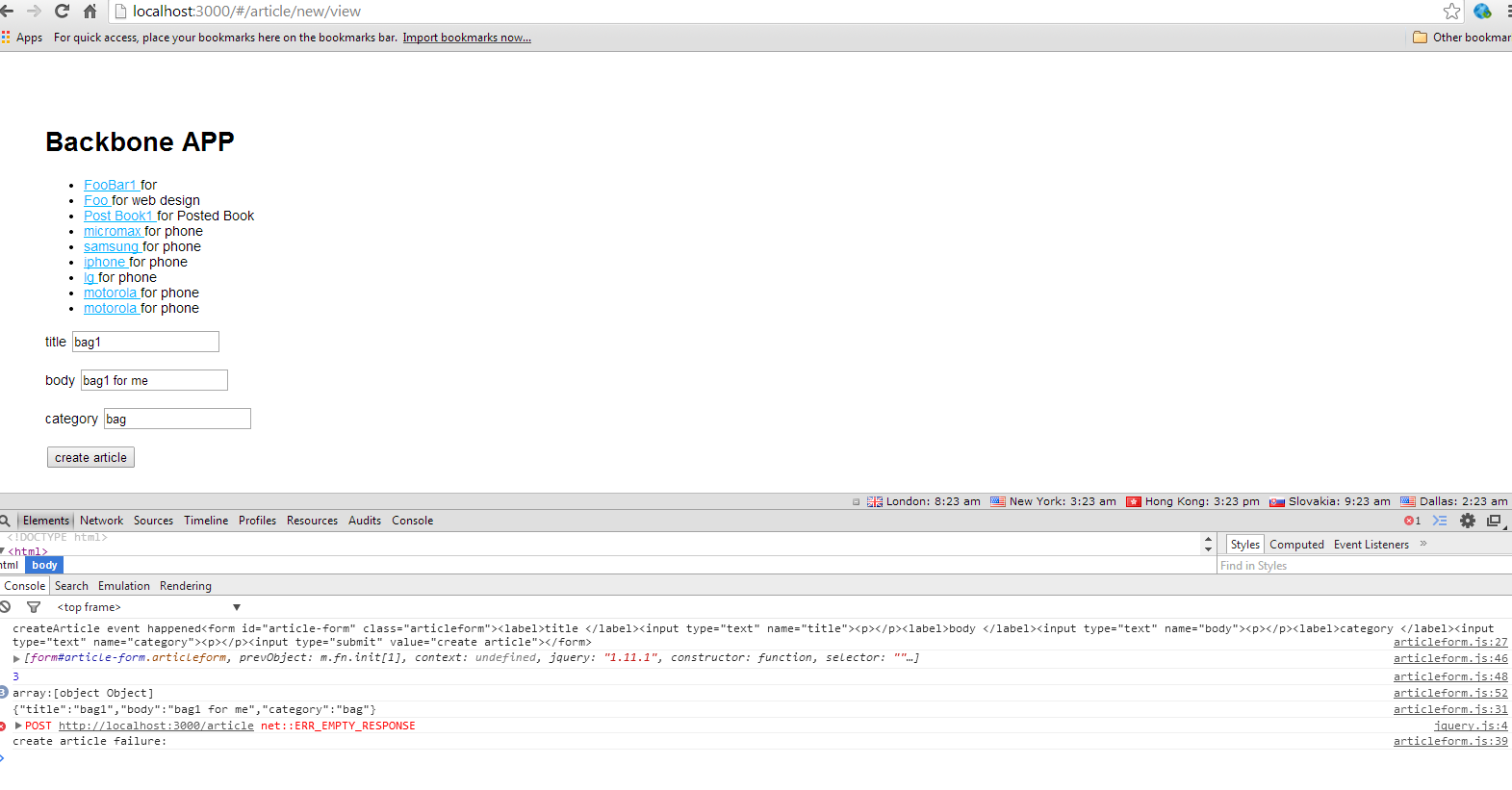Open the samsung article link
This screenshot has width=1512, height=790.
(x=113, y=246)
